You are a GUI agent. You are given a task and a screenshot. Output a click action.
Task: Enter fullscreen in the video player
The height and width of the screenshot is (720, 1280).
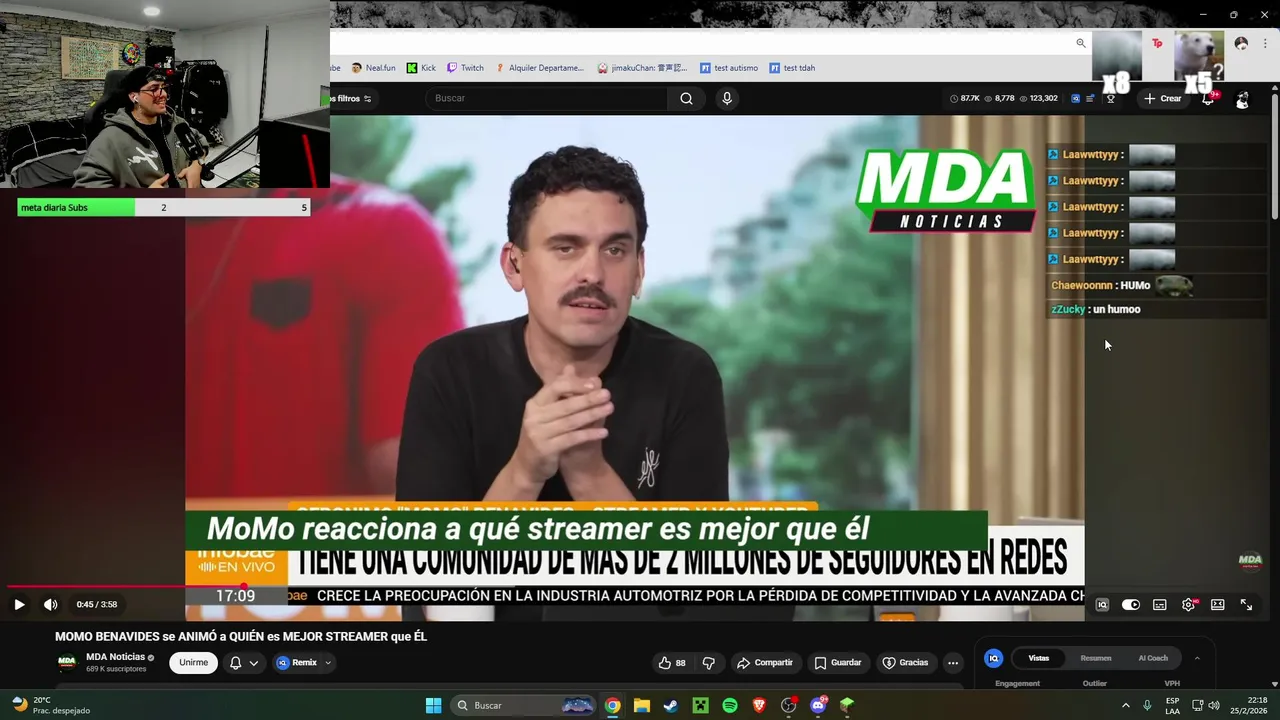1246,605
